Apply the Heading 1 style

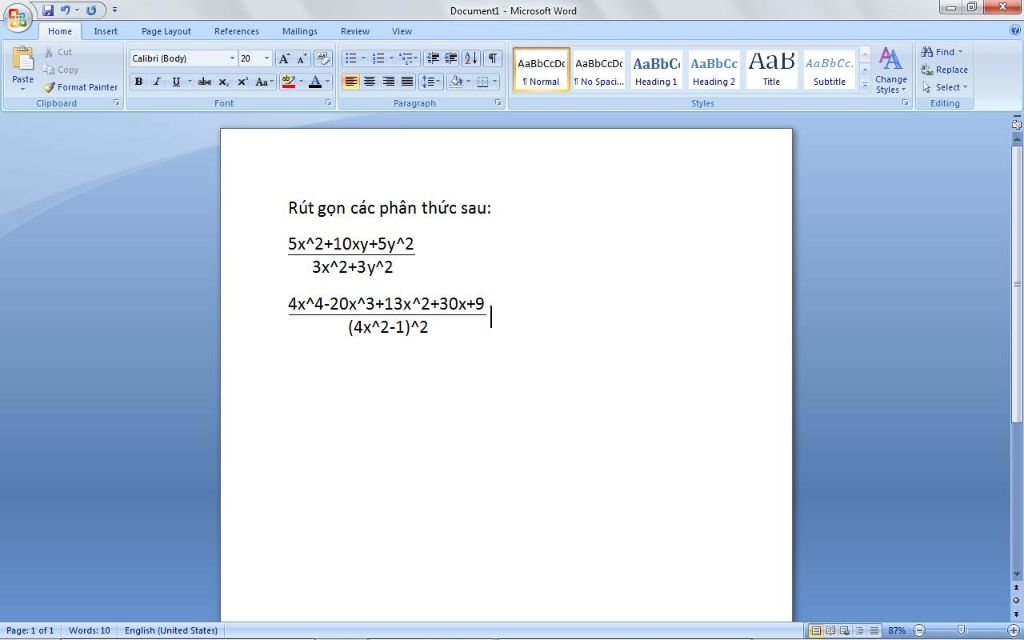[x=656, y=69]
